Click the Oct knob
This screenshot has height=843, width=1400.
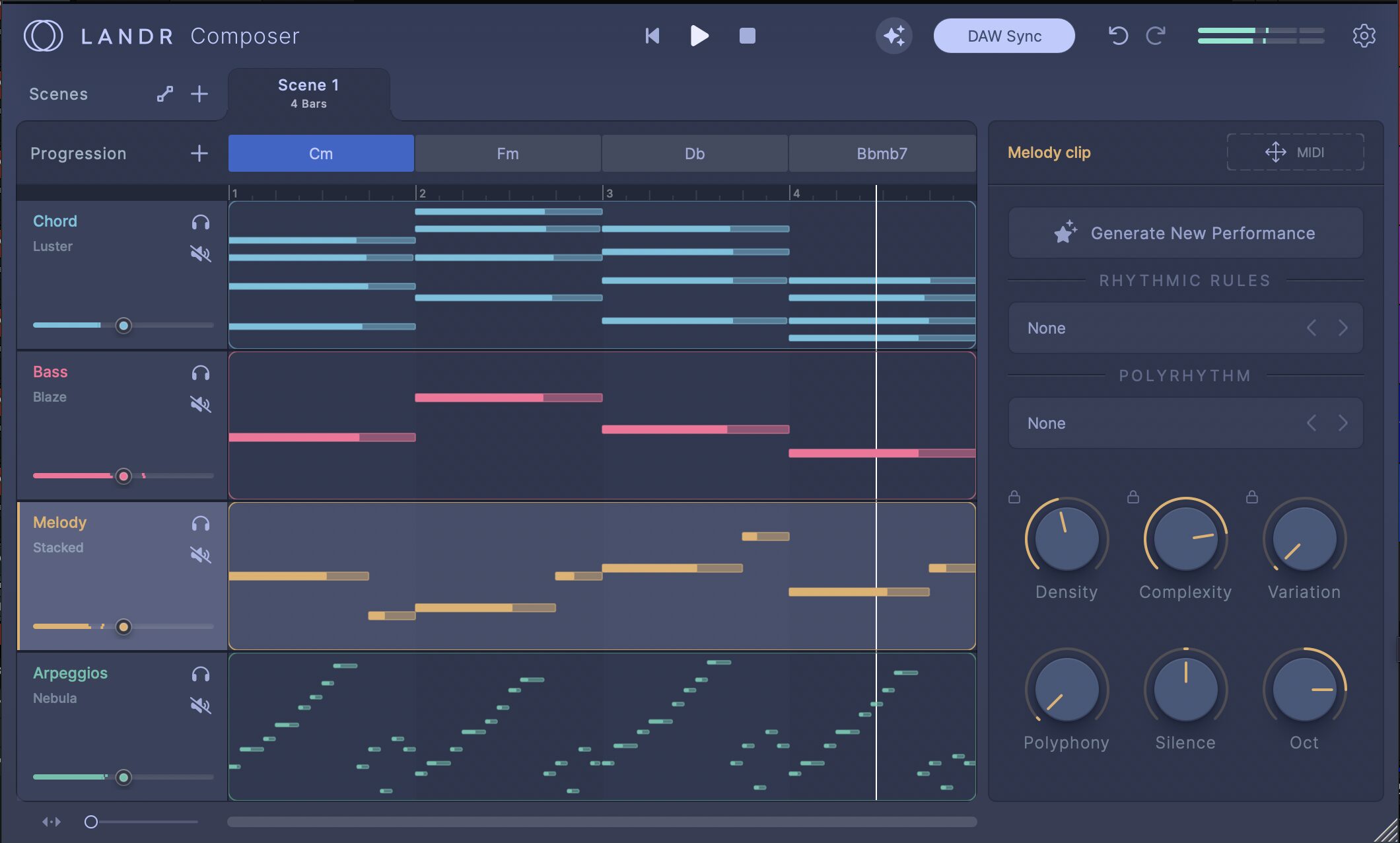coord(1304,688)
